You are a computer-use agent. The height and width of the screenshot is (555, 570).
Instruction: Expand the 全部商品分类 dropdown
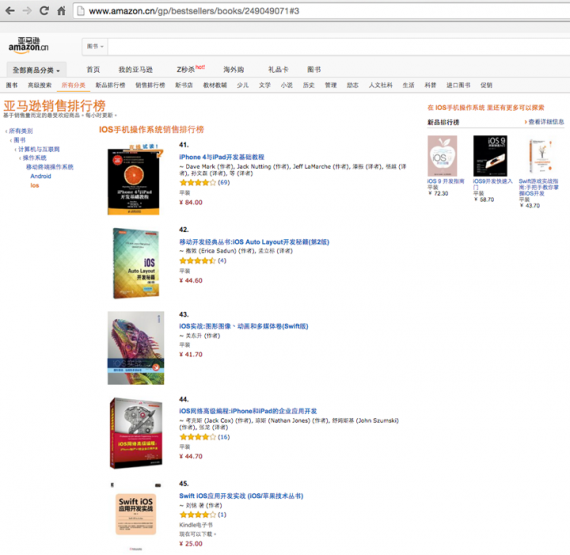click(x=36, y=70)
